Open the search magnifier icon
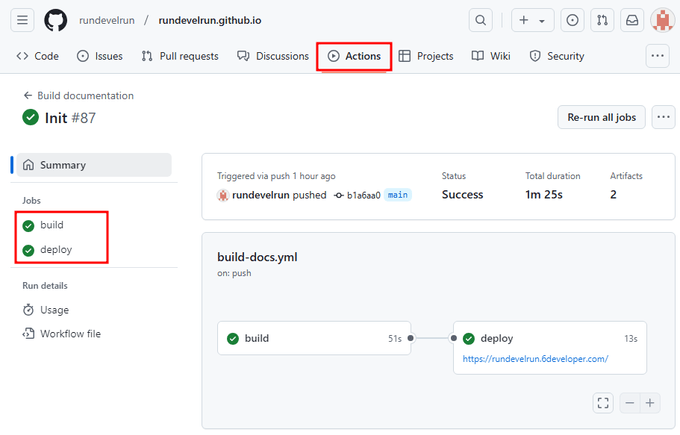The image size is (680, 435). click(x=482, y=20)
